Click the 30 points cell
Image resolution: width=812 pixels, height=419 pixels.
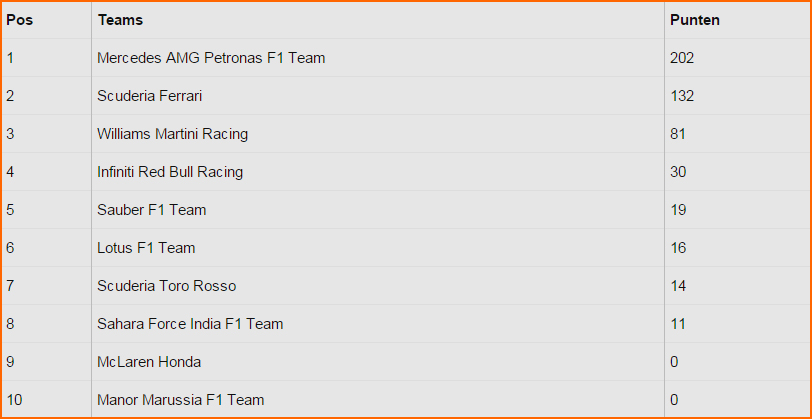click(737, 172)
